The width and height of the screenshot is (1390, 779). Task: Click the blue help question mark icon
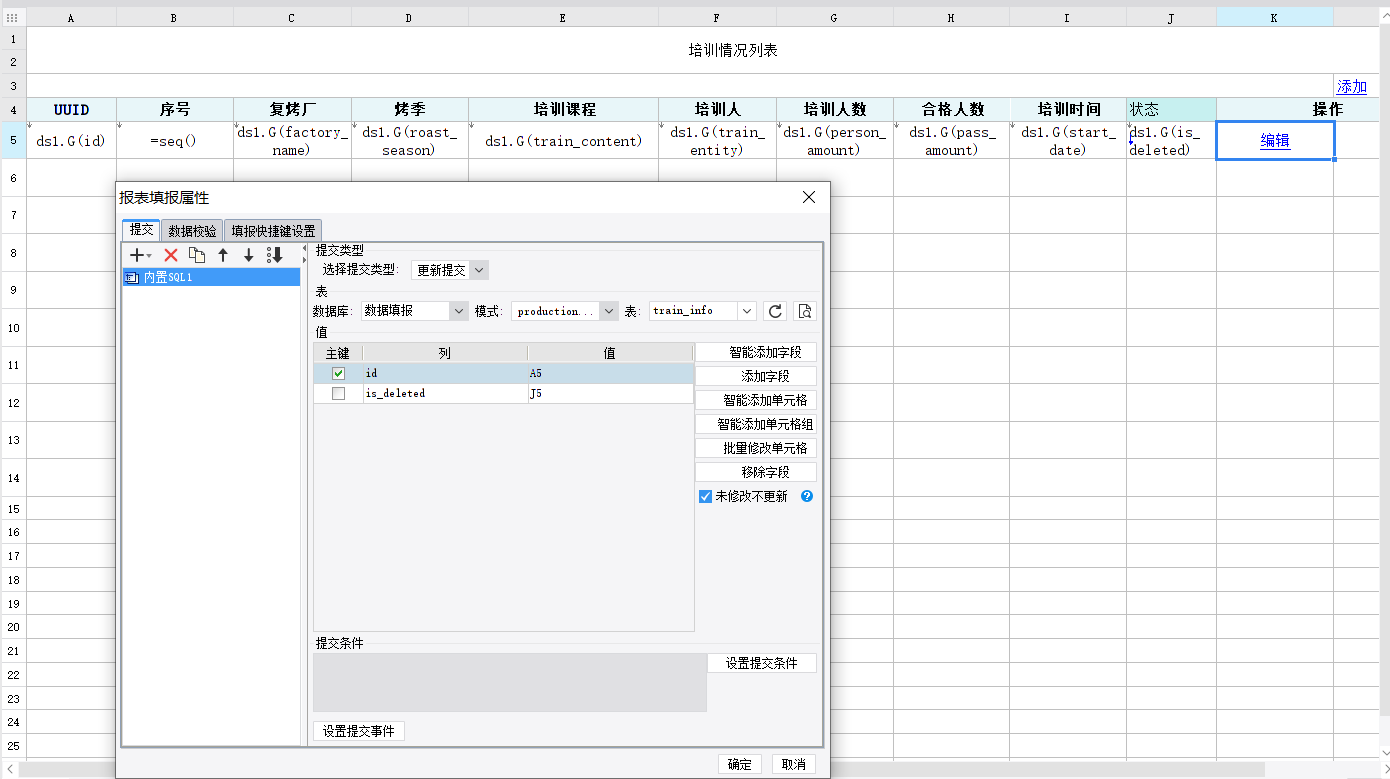807,496
